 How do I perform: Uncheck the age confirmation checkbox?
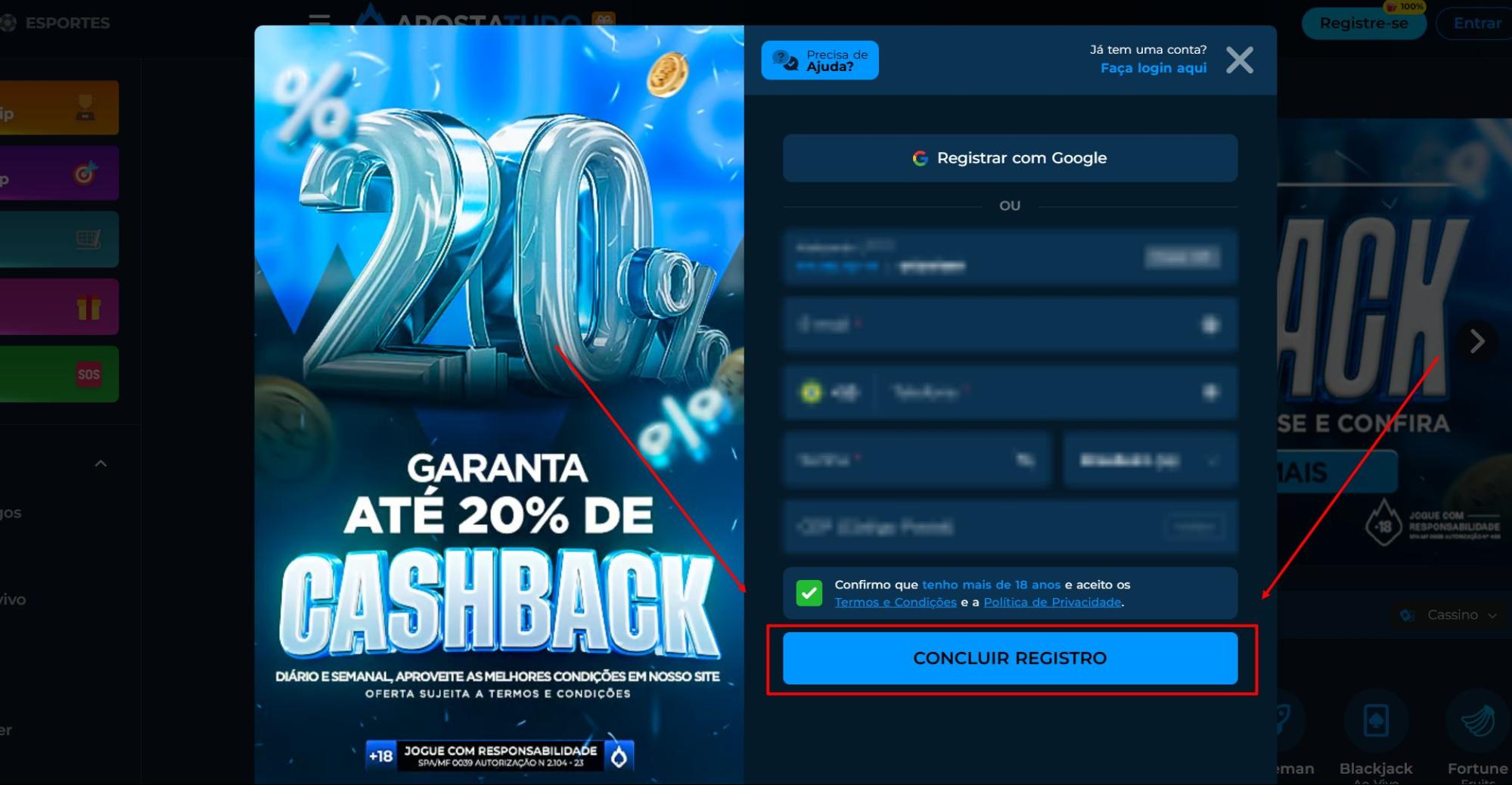809,593
